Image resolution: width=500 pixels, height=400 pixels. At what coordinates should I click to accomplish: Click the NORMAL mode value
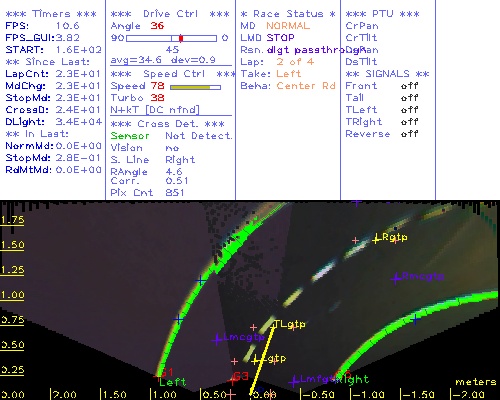pyautogui.click(x=288, y=26)
